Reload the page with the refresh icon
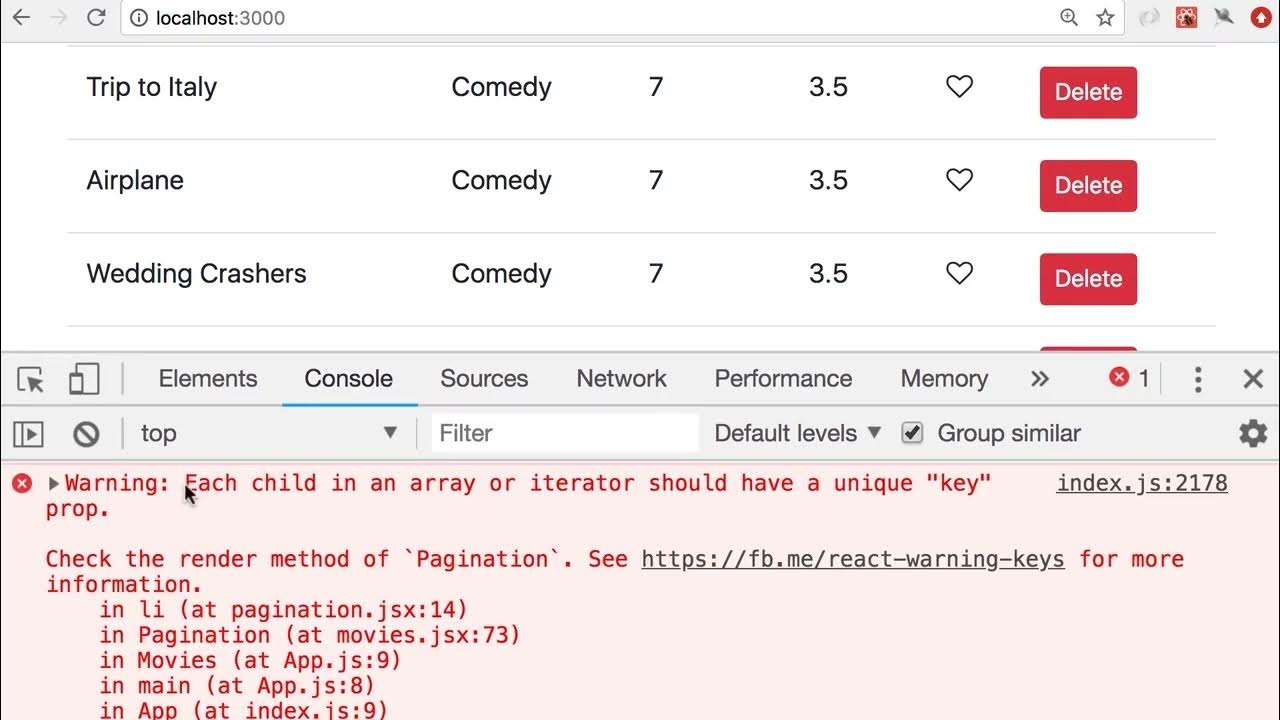Screen dimensions: 1280x720 coord(96,17)
